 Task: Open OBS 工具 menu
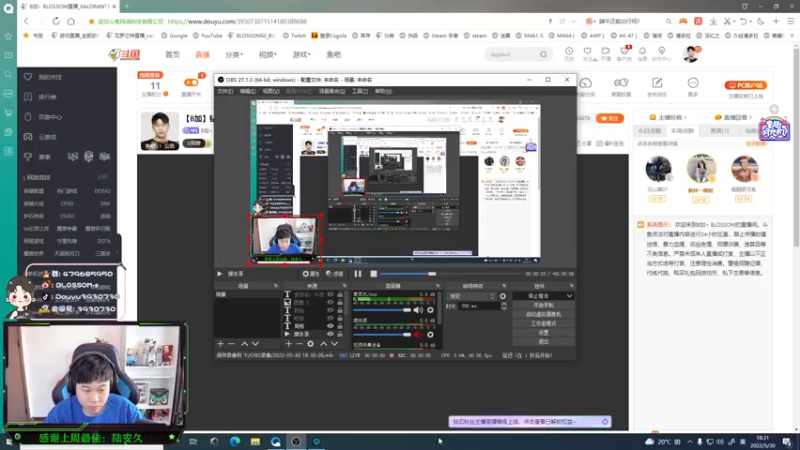tap(360, 91)
